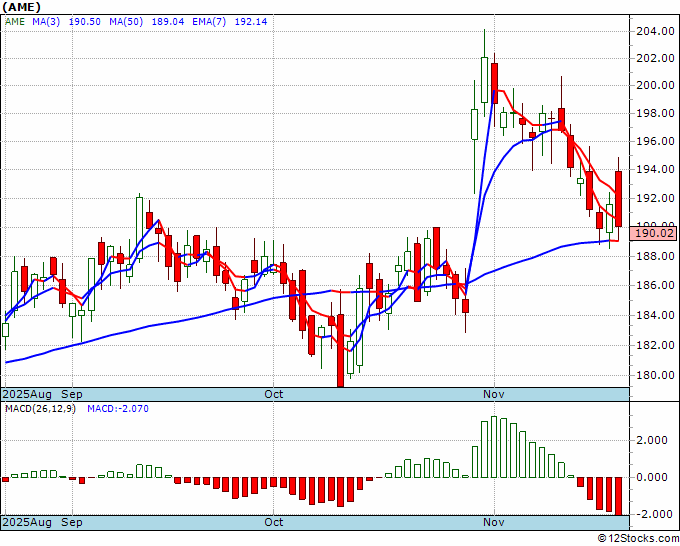Click the 196.00 price axis label

655,141
